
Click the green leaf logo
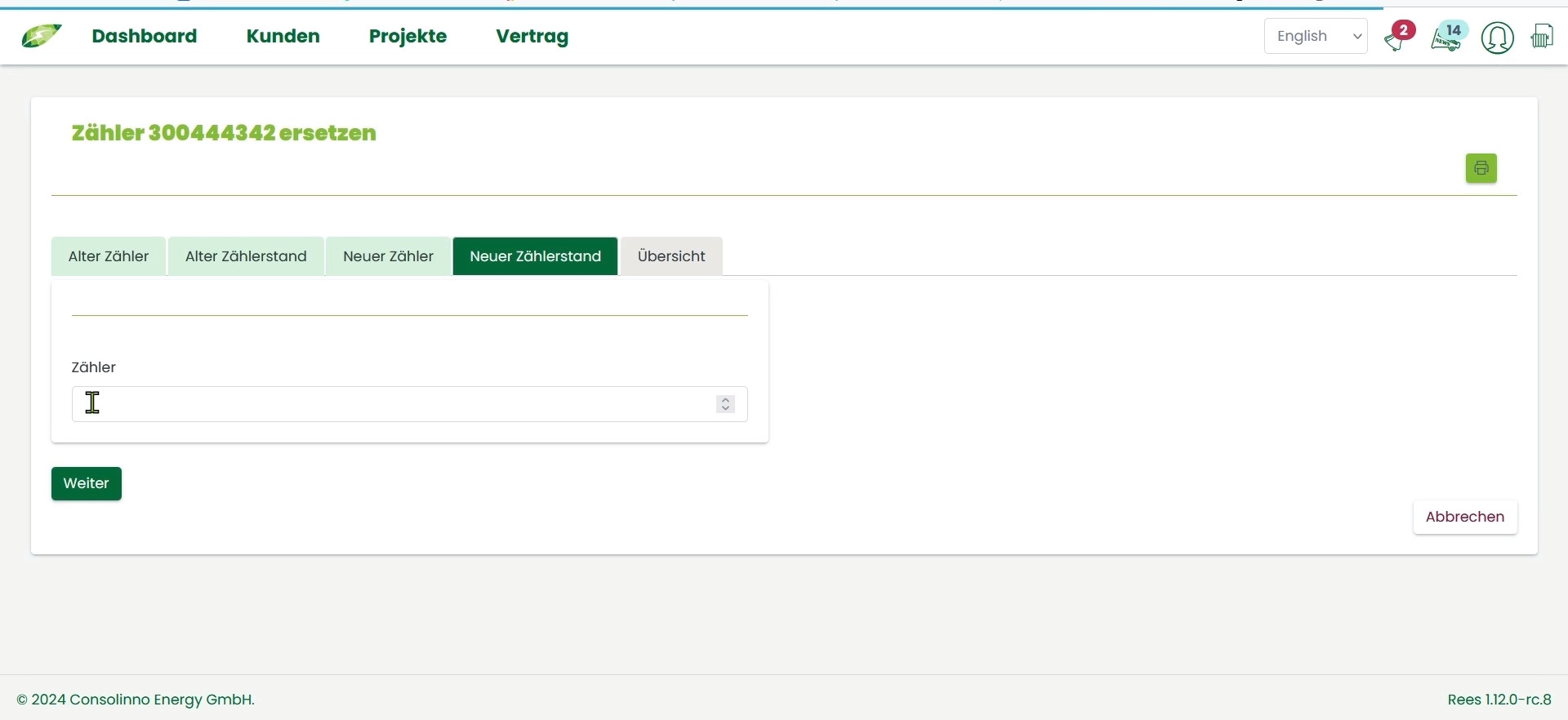pyautogui.click(x=41, y=37)
